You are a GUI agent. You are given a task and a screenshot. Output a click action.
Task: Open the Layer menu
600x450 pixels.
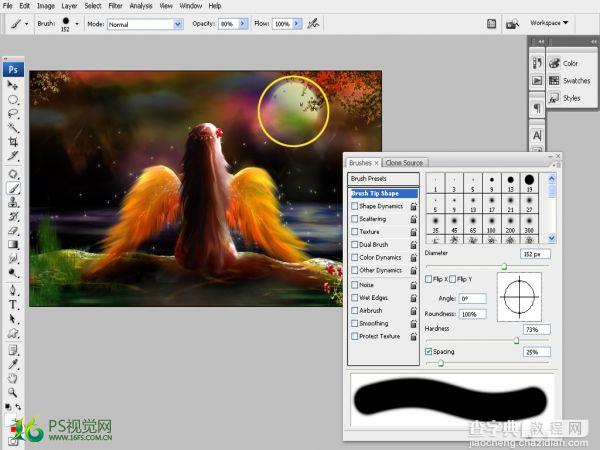[x=69, y=6]
